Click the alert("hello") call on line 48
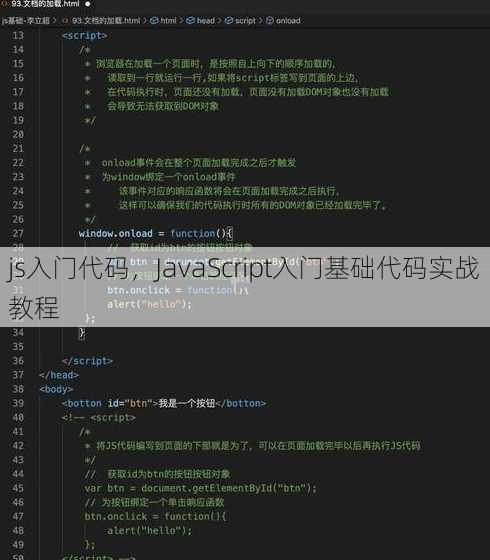This screenshot has width=490, height=560. (150, 531)
